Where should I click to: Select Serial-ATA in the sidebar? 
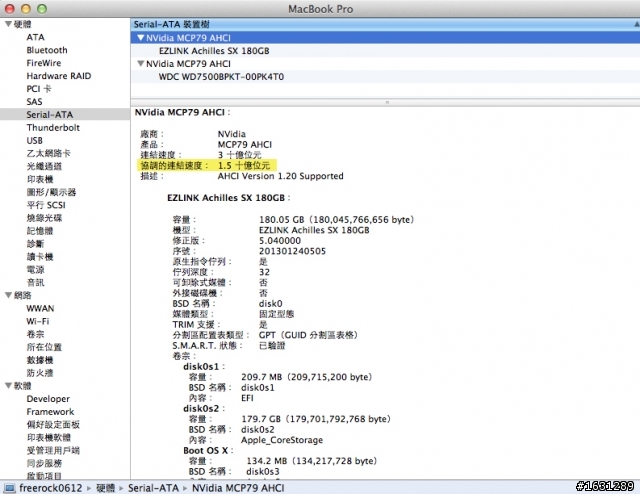[x=50, y=115]
